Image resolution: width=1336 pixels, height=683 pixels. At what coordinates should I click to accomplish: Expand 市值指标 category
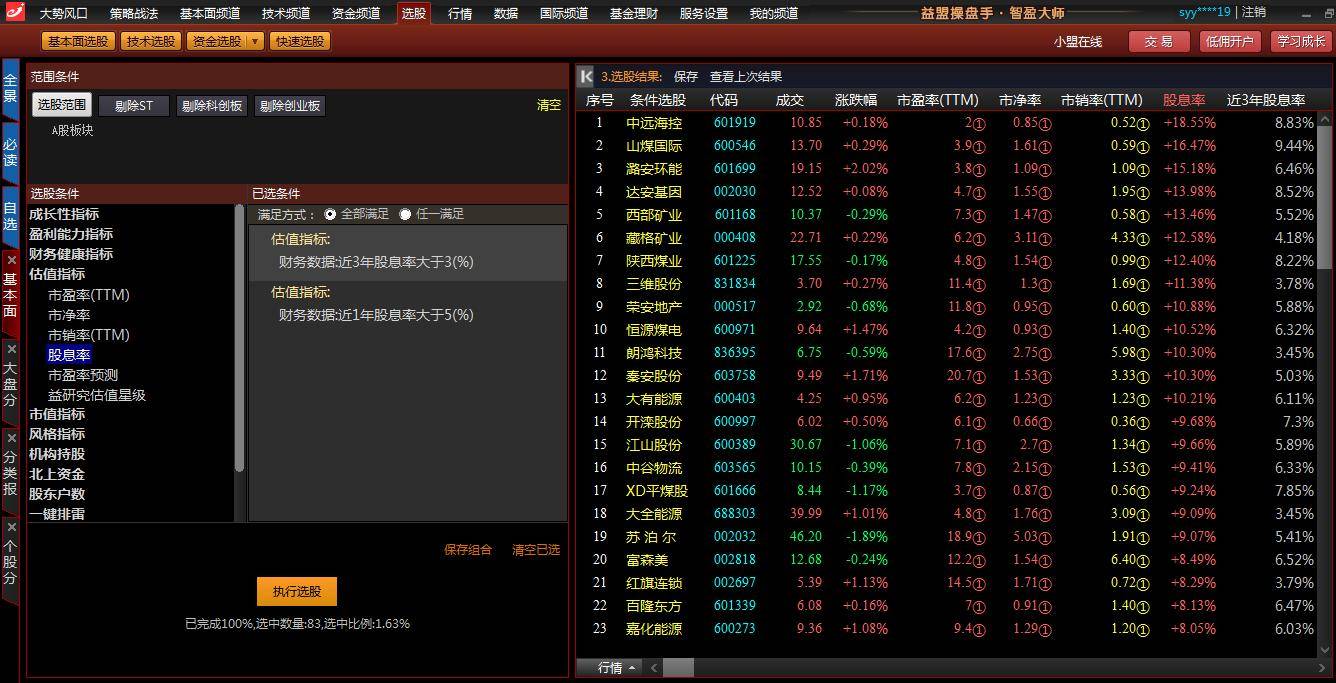(x=57, y=414)
